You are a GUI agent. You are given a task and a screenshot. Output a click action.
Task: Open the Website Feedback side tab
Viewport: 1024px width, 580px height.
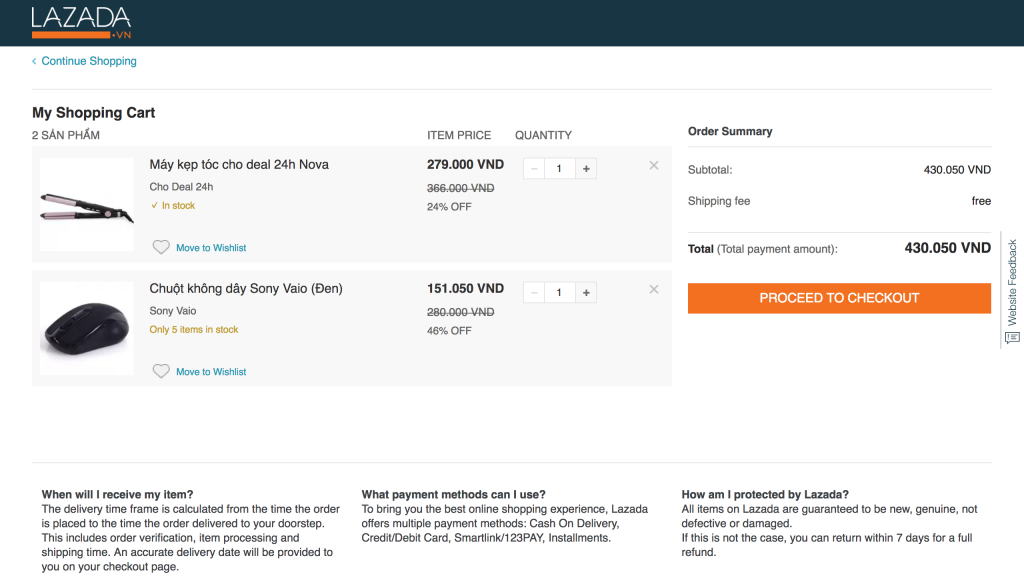1012,292
